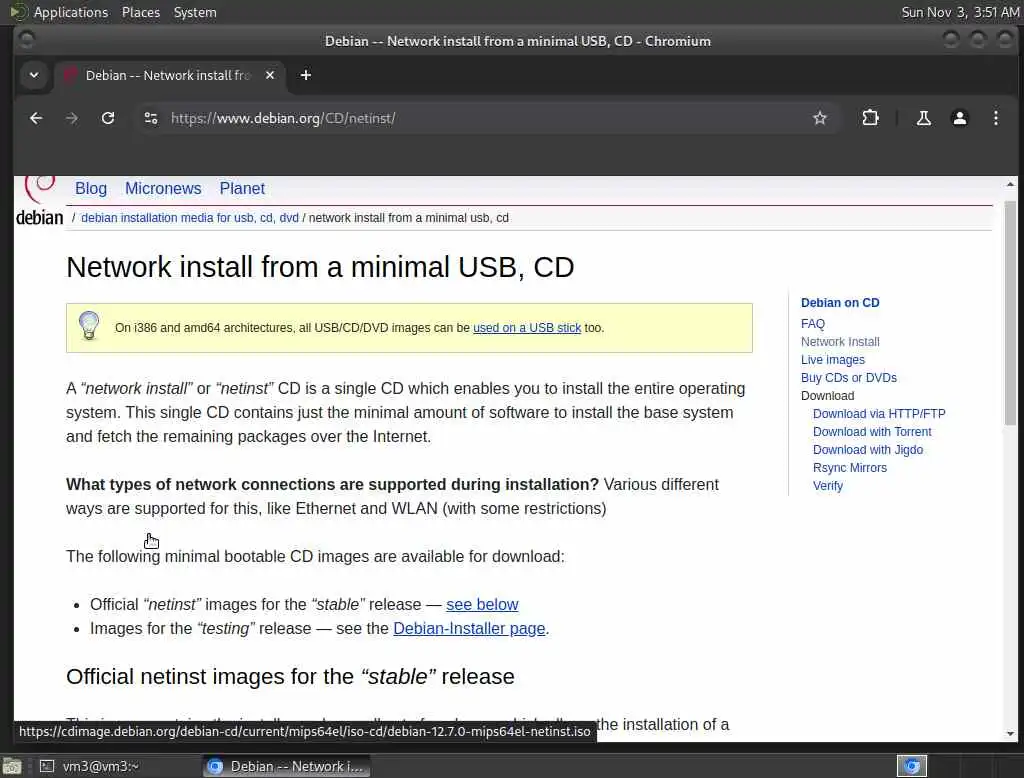Click the 'Official netinst images' heading
Image resolution: width=1024 pixels, height=778 pixels.
tap(290, 677)
